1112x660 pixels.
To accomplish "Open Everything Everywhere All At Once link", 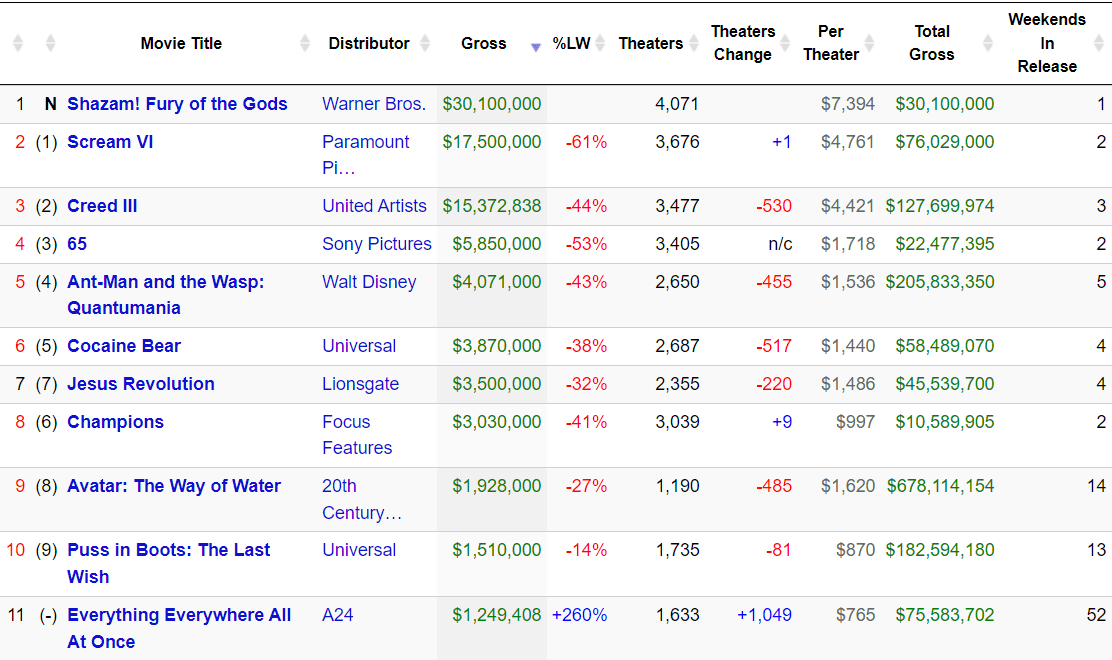I will pos(179,628).
